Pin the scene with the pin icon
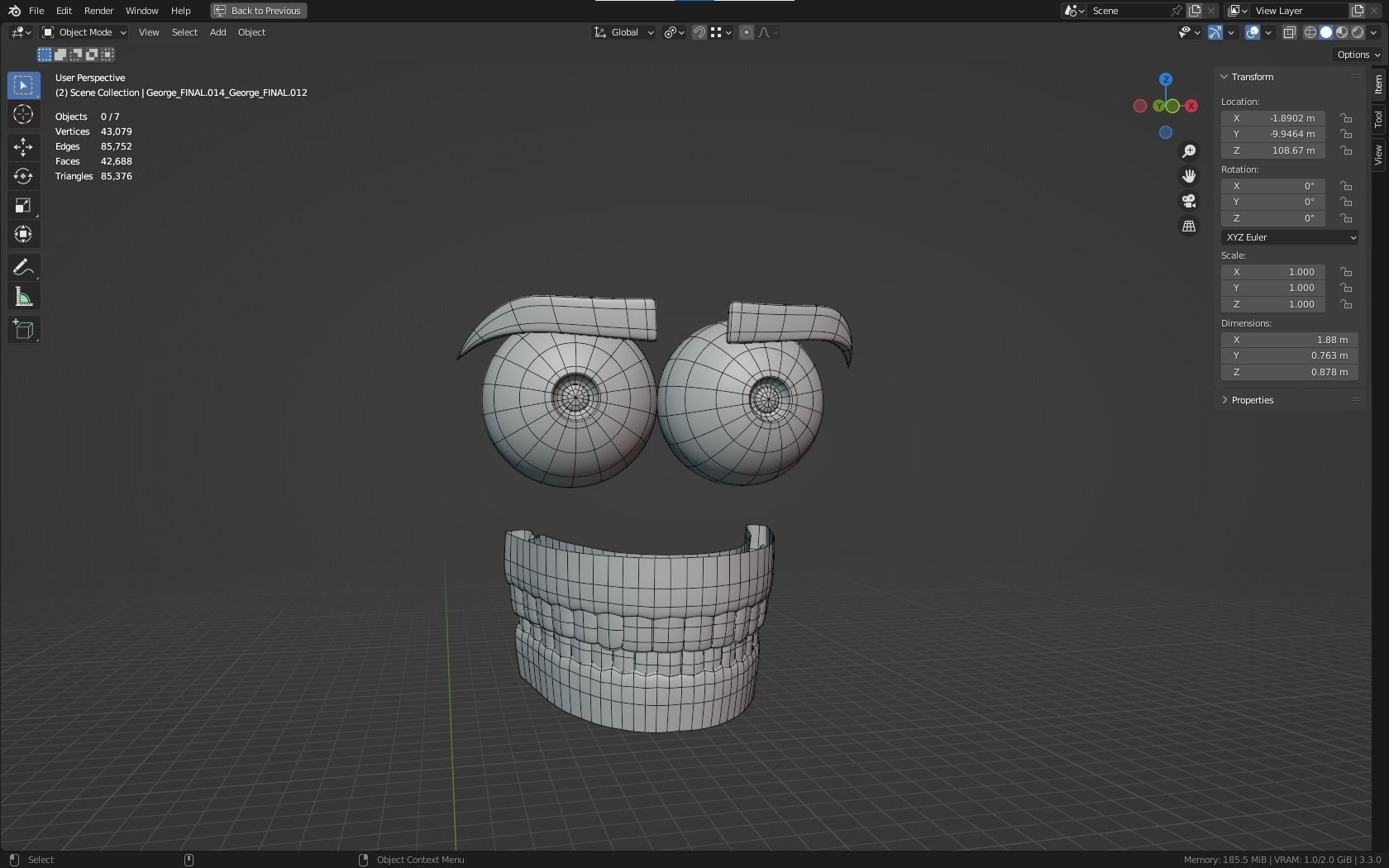This screenshot has height=868, width=1389. click(1177, 11)
